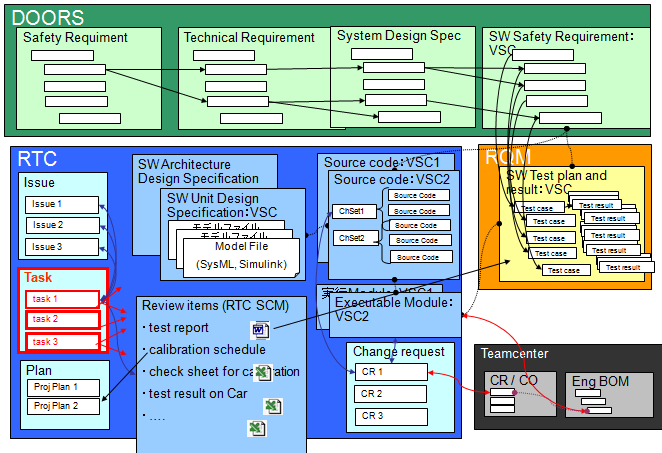662x453 pixels.
Task: Select the red task 3 box
Action: click(62, 342)
